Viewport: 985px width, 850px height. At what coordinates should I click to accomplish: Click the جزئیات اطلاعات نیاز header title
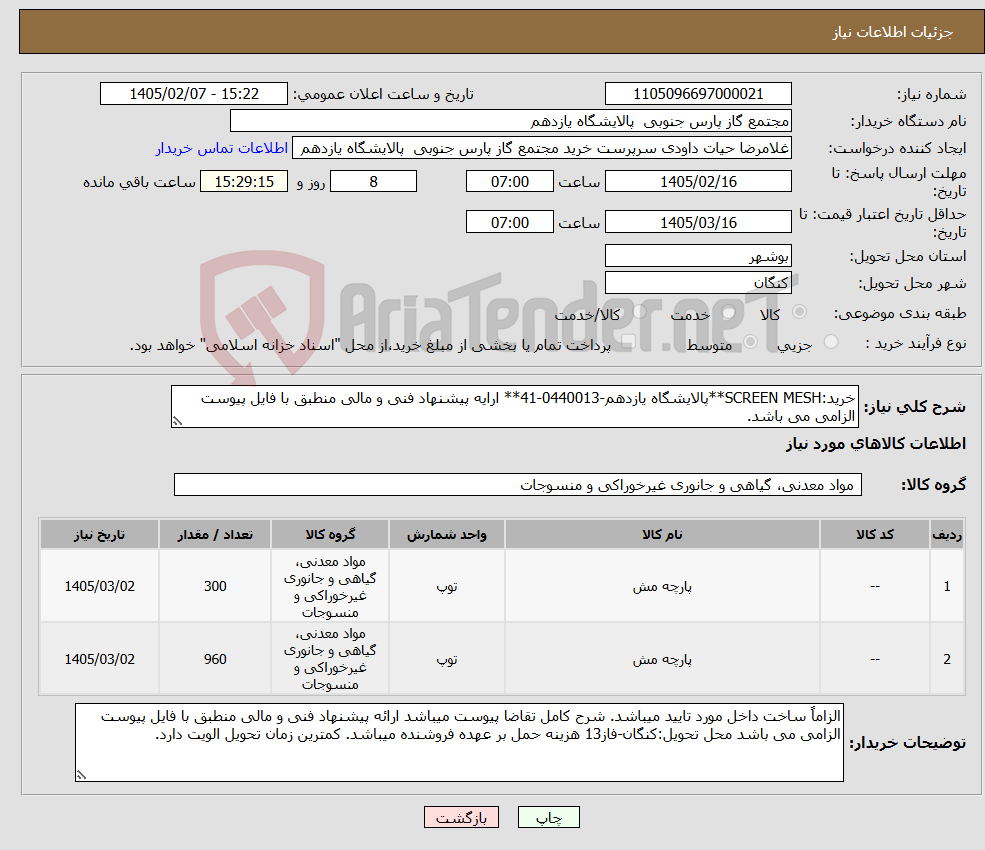(x=893, y=32)
